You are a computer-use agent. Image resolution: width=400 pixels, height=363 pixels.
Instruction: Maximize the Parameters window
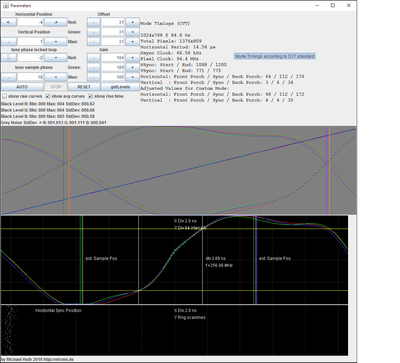[x=333, y=5]
